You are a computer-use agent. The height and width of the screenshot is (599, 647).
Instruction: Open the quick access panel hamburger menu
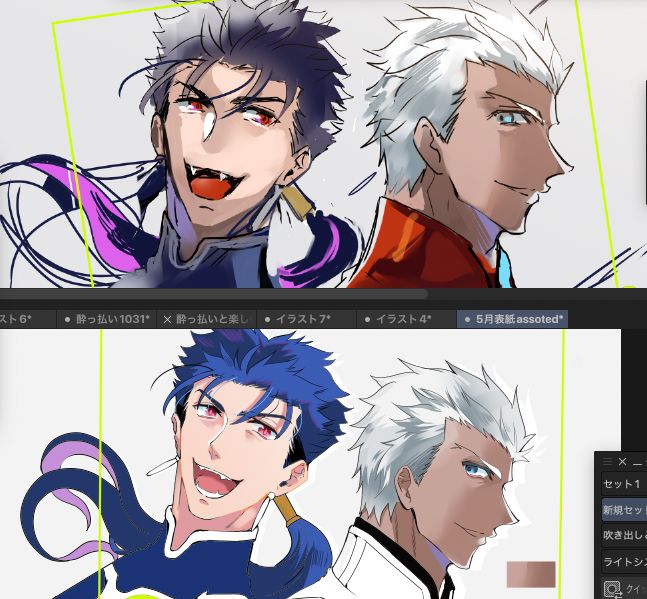(607, 461)
